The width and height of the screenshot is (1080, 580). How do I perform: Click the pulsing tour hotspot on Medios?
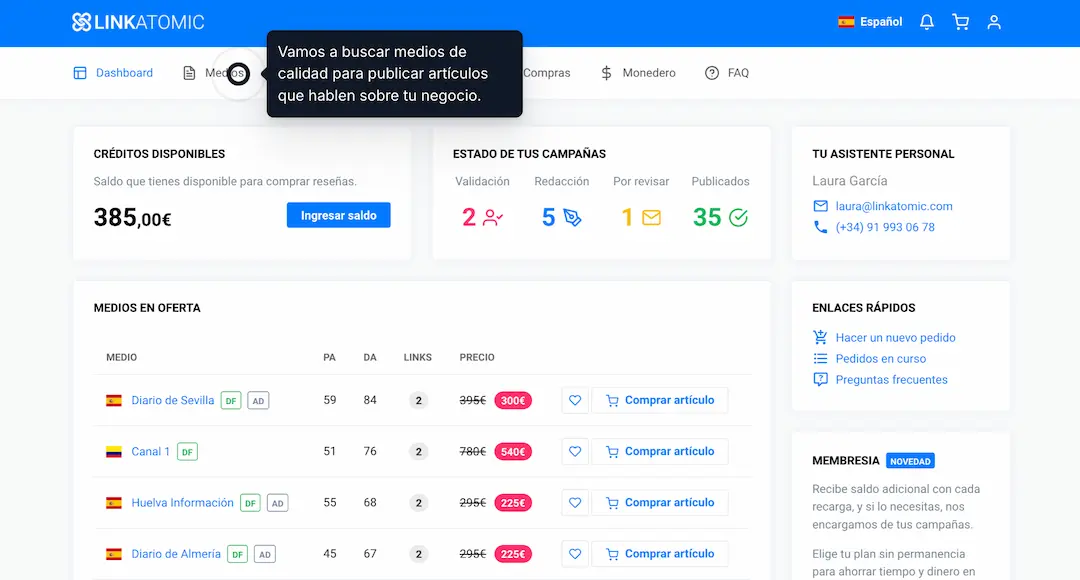(238, 73)
